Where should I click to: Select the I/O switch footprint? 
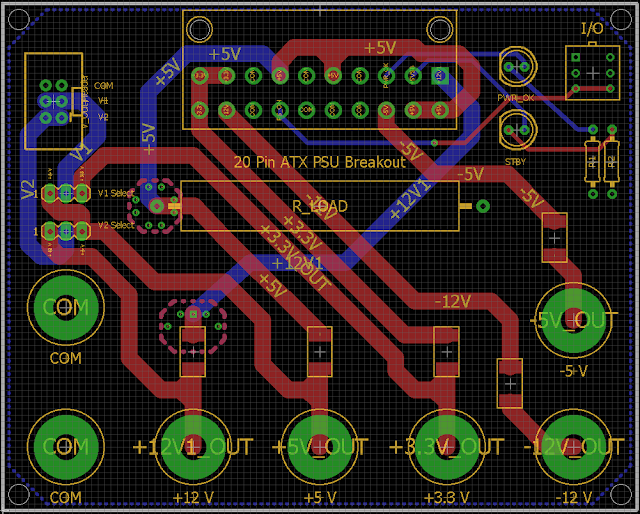click(593, 73)
